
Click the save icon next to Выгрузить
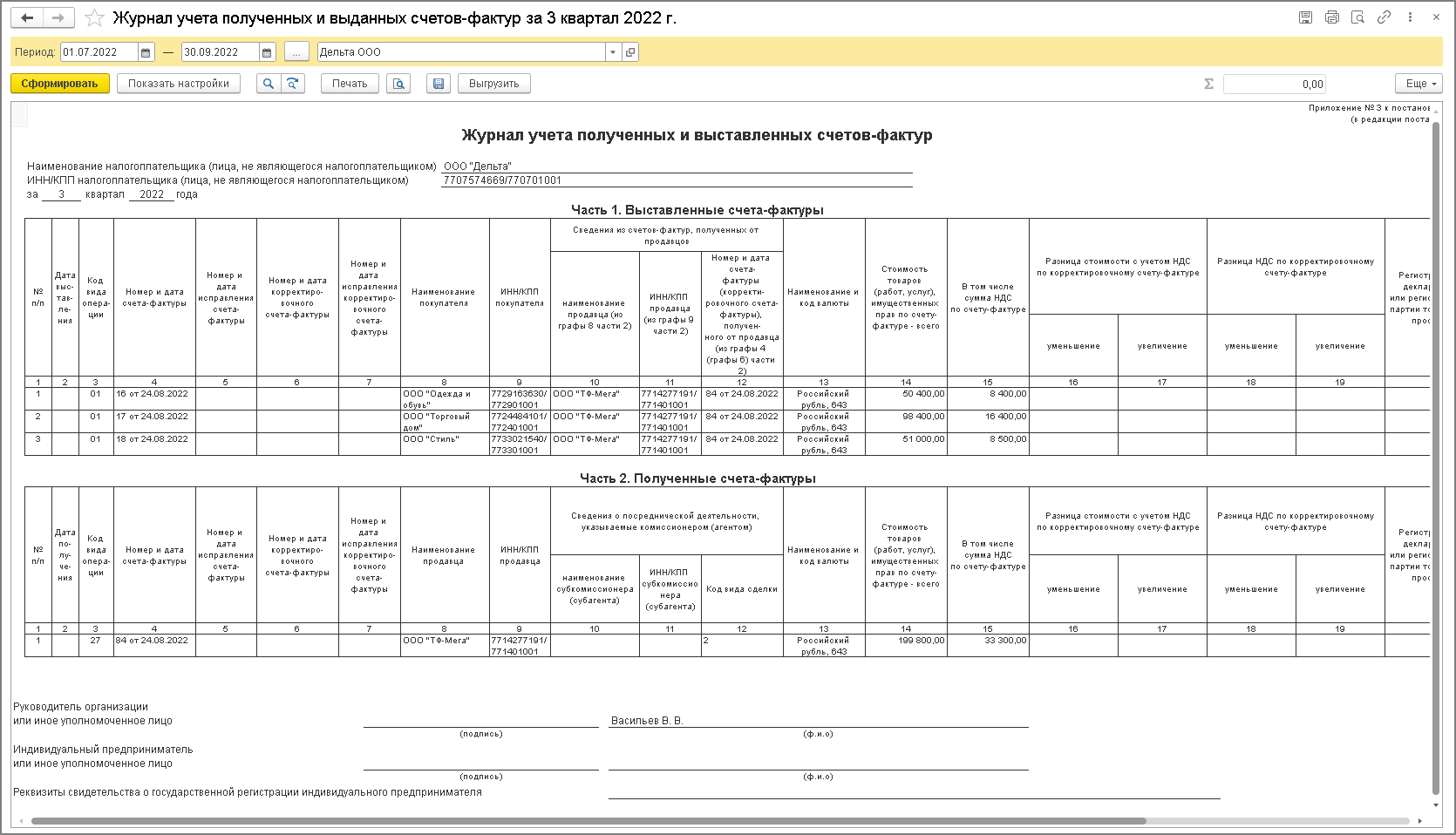click(439, 84)
